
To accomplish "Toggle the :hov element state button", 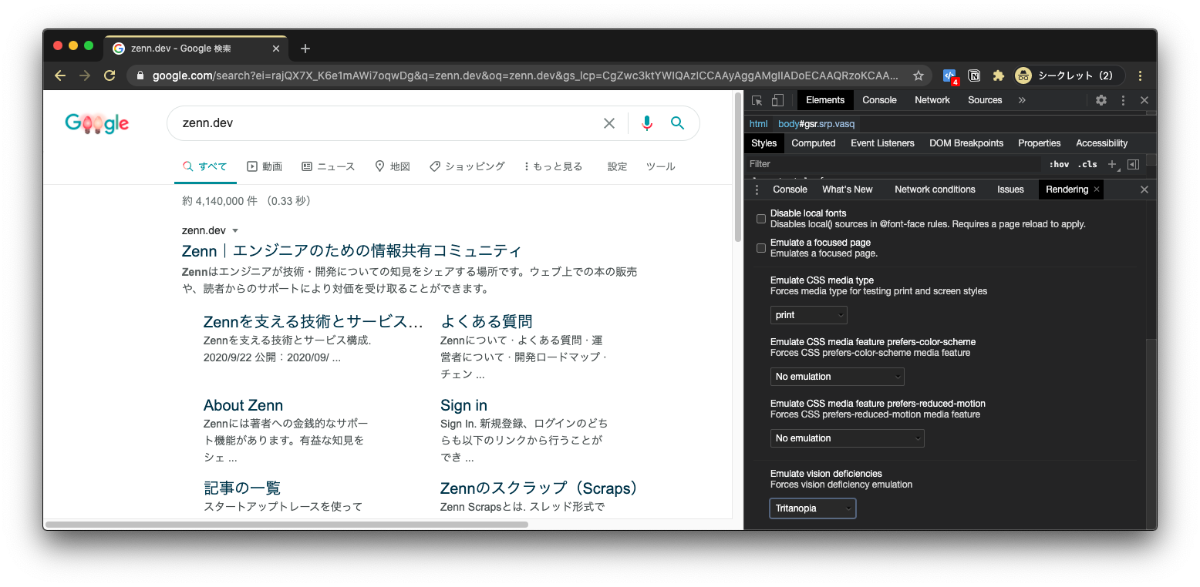I will point(1058,164).
